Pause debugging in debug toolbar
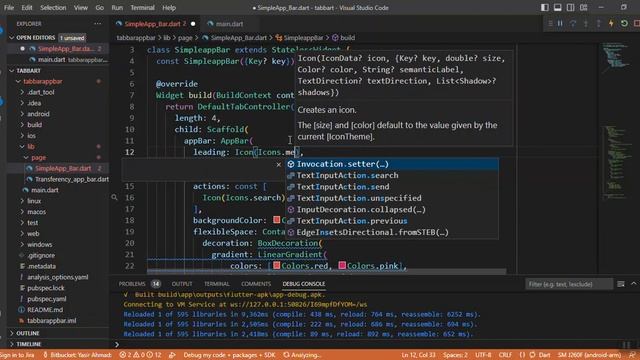The width and height of the screenshot is (640, 360). tap(560, 24)
